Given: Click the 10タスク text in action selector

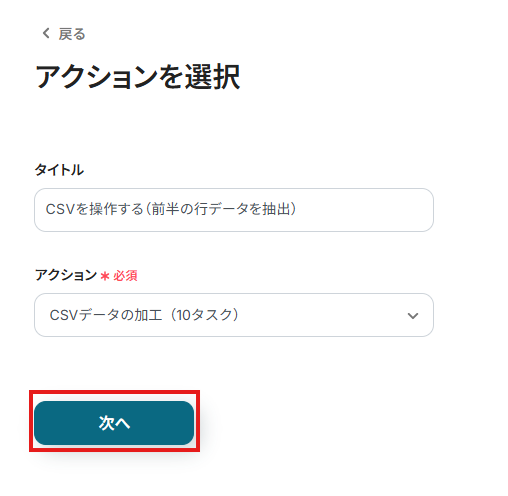Looking at the screenshot, I should (x=207, y=315).
